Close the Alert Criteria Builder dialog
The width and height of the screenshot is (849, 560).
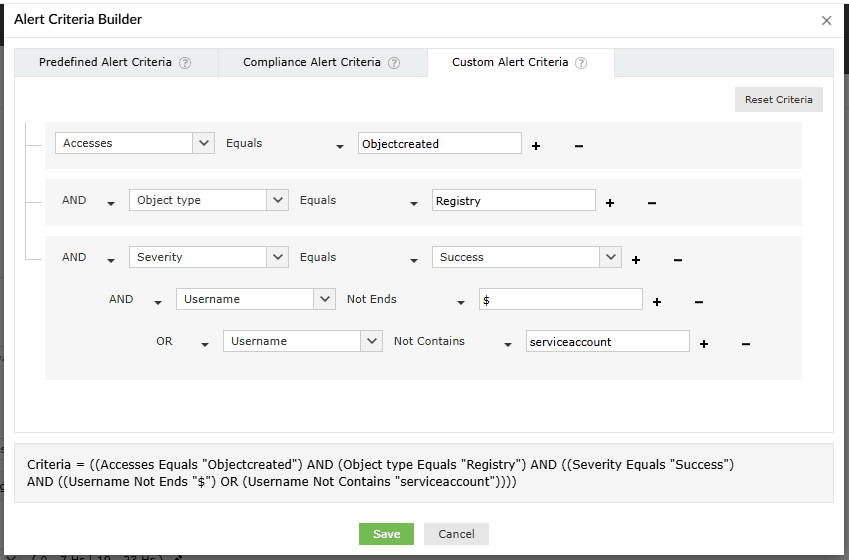[x=826, y=20]
